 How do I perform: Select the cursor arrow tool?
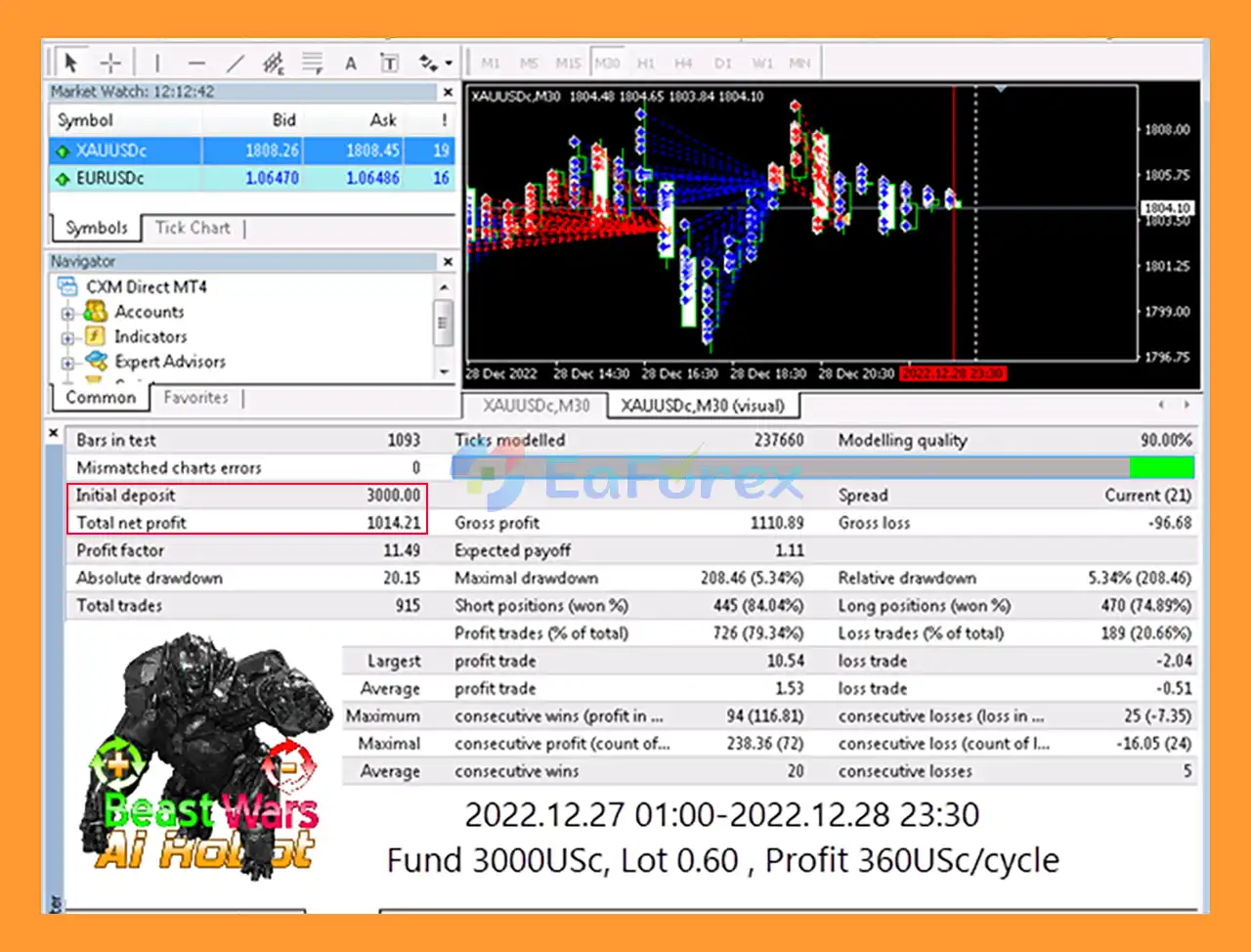[x=70, y=63]
